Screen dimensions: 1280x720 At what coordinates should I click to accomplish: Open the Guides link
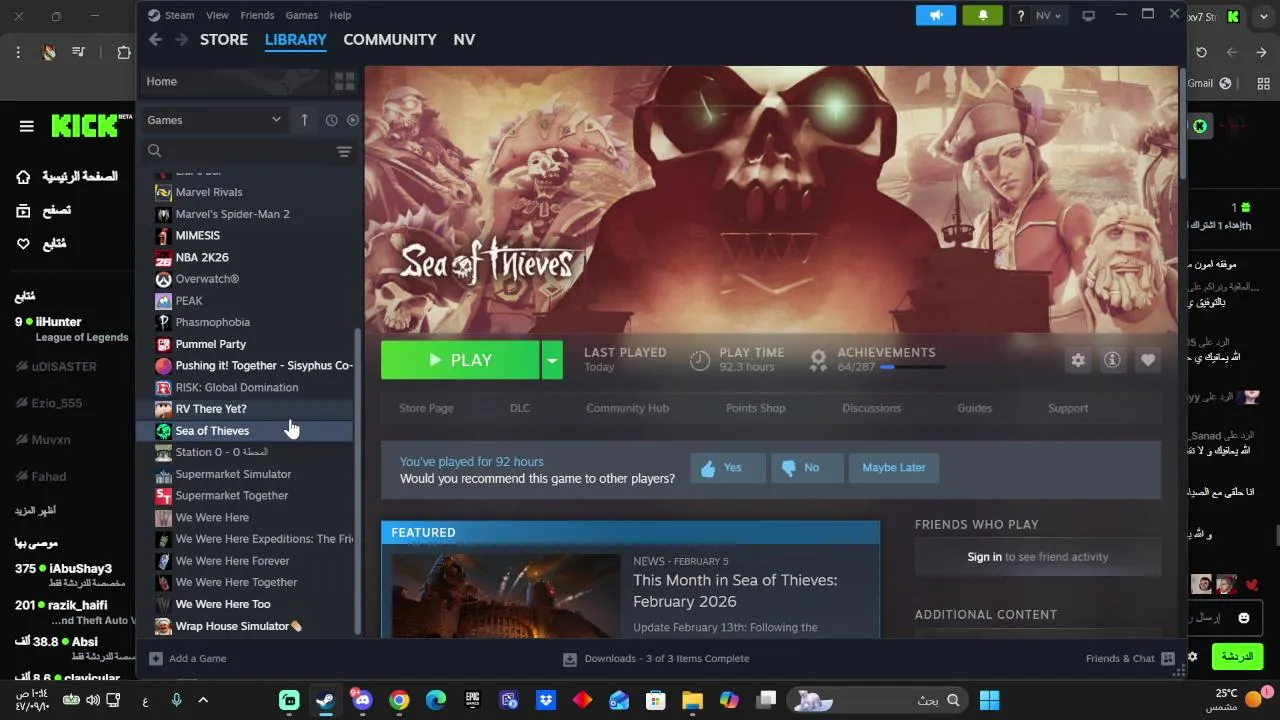coord(974,408)
